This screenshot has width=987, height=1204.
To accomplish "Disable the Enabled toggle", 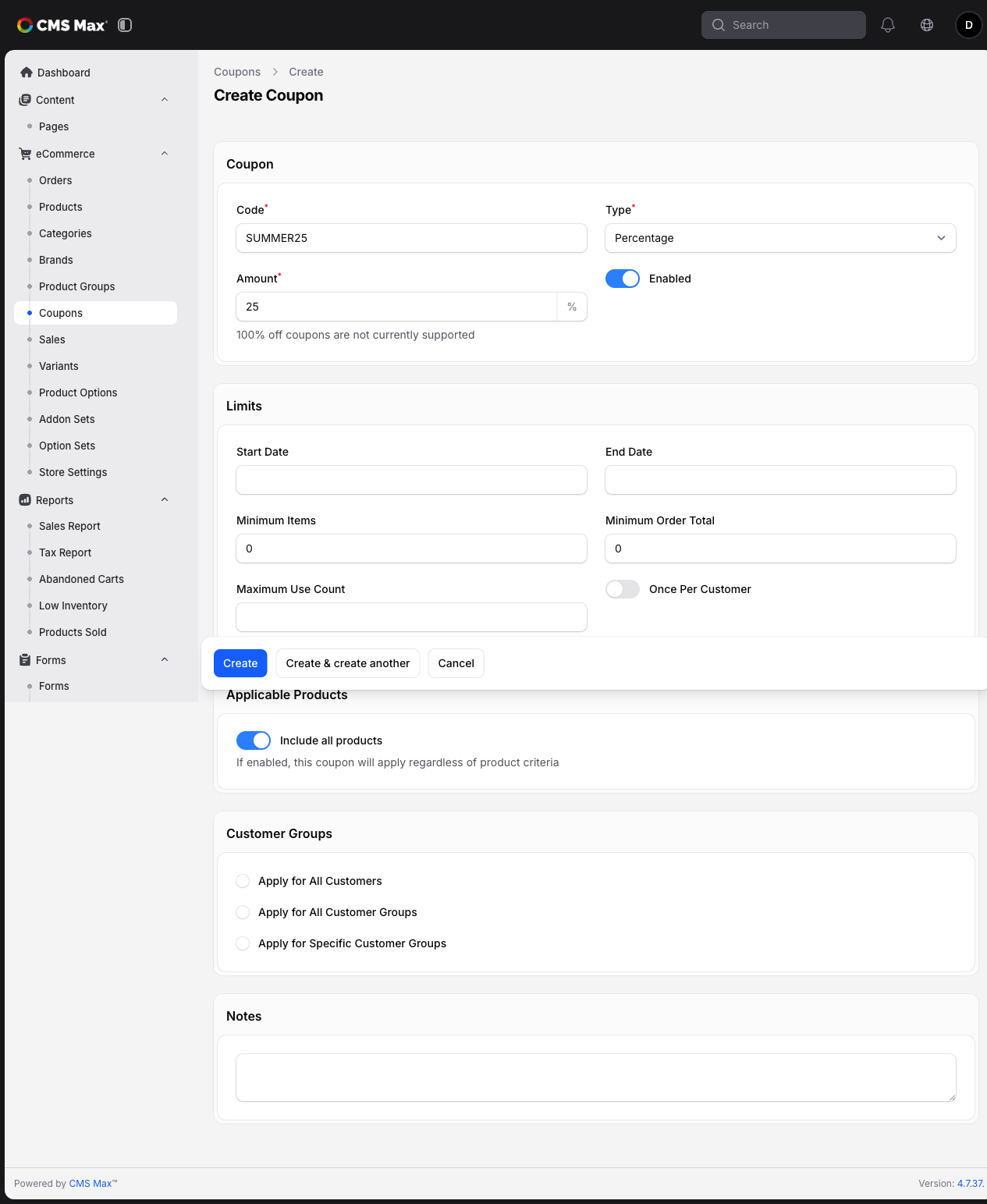I will [x=623, y=279].
